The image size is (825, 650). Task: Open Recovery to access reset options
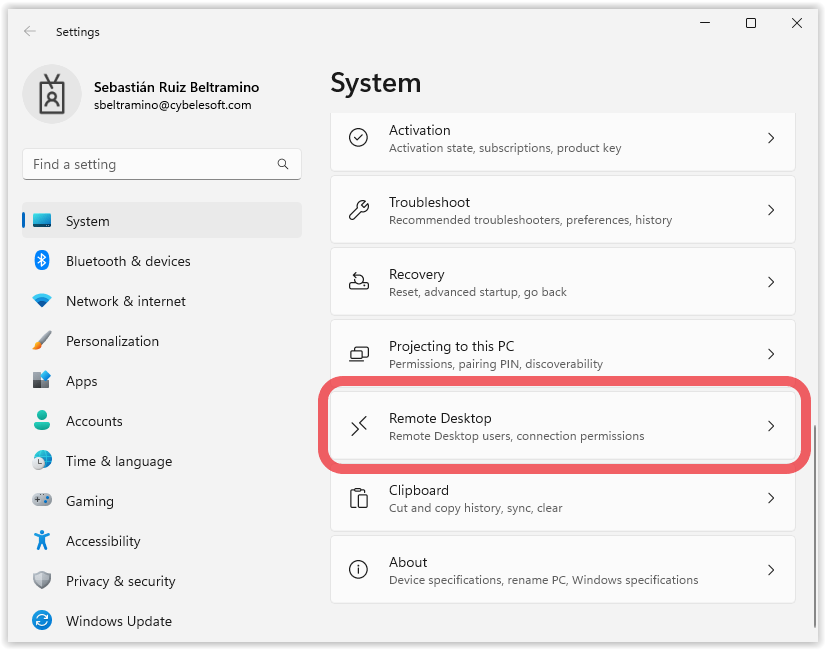click(x=563, y=282)
